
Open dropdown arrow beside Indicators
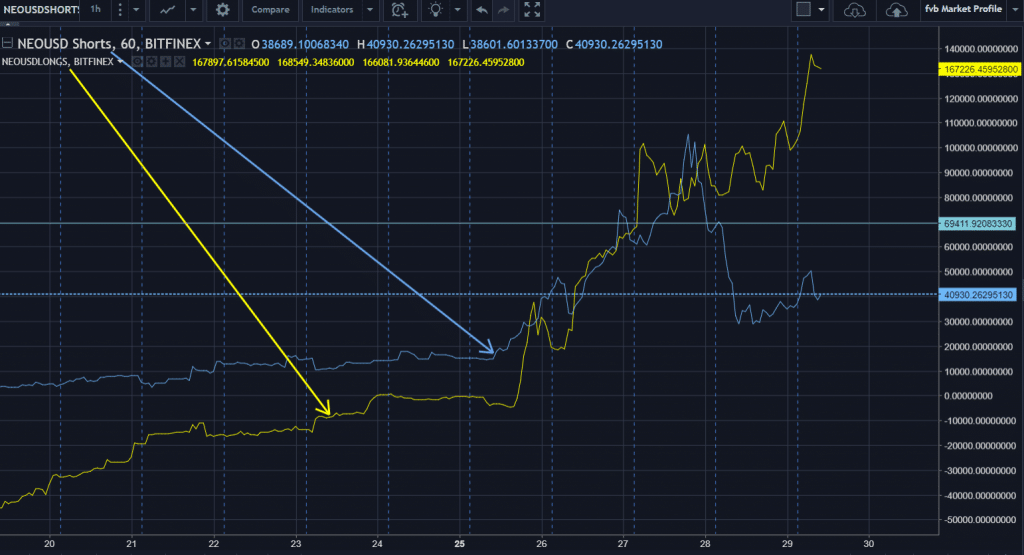371,10
